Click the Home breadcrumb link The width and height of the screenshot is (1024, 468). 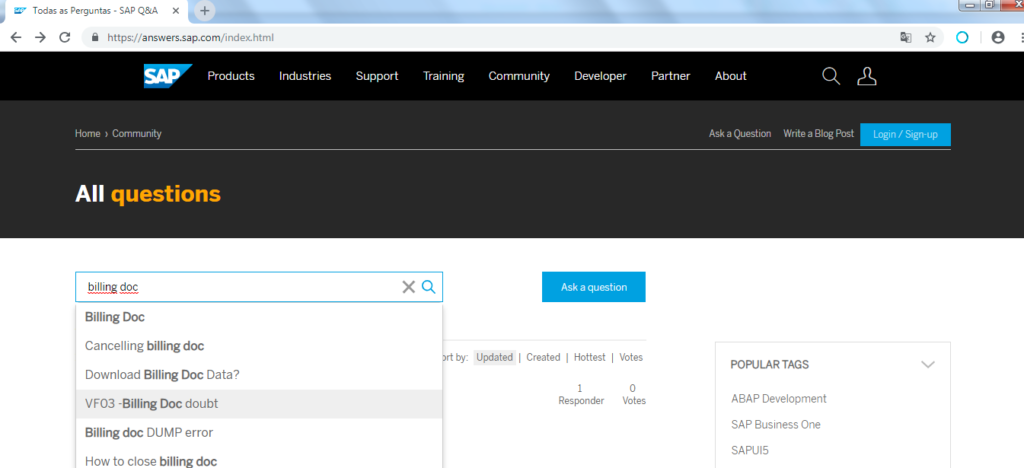tap(88, 133)
